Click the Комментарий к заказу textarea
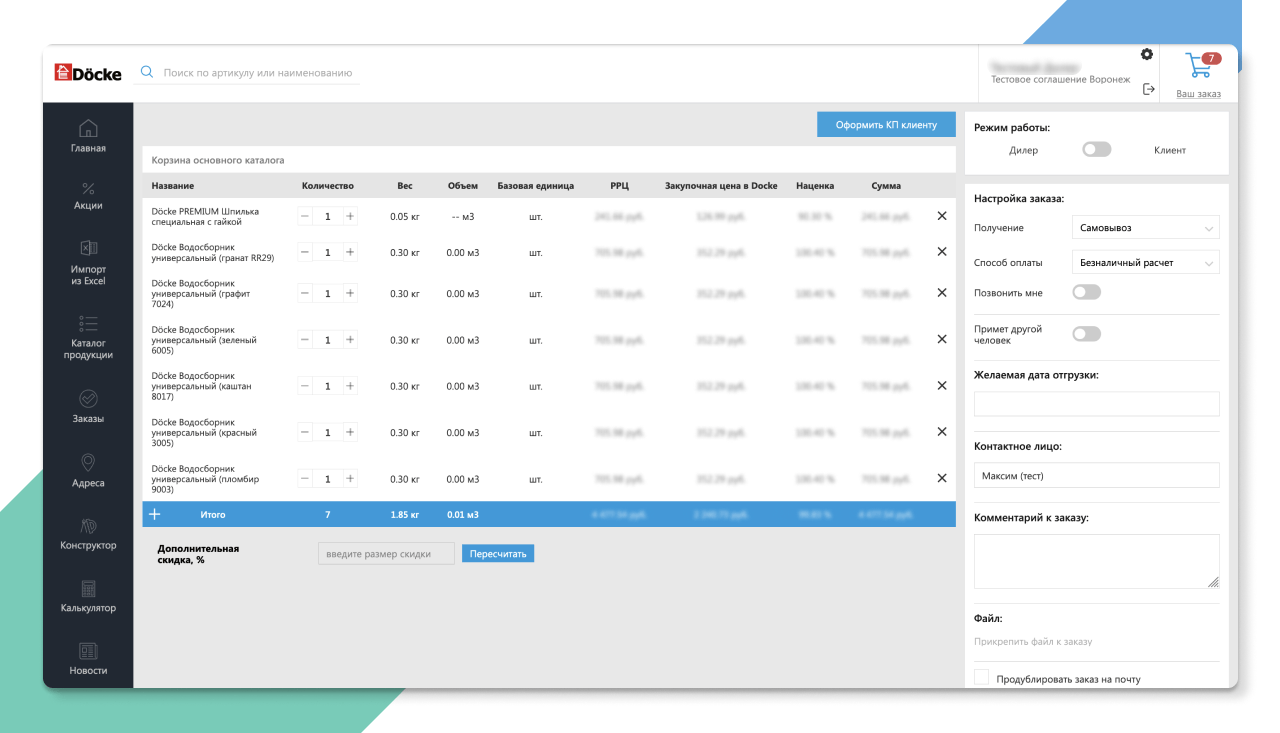This screenshot has width=1280, height=733. pos(1097,562)
